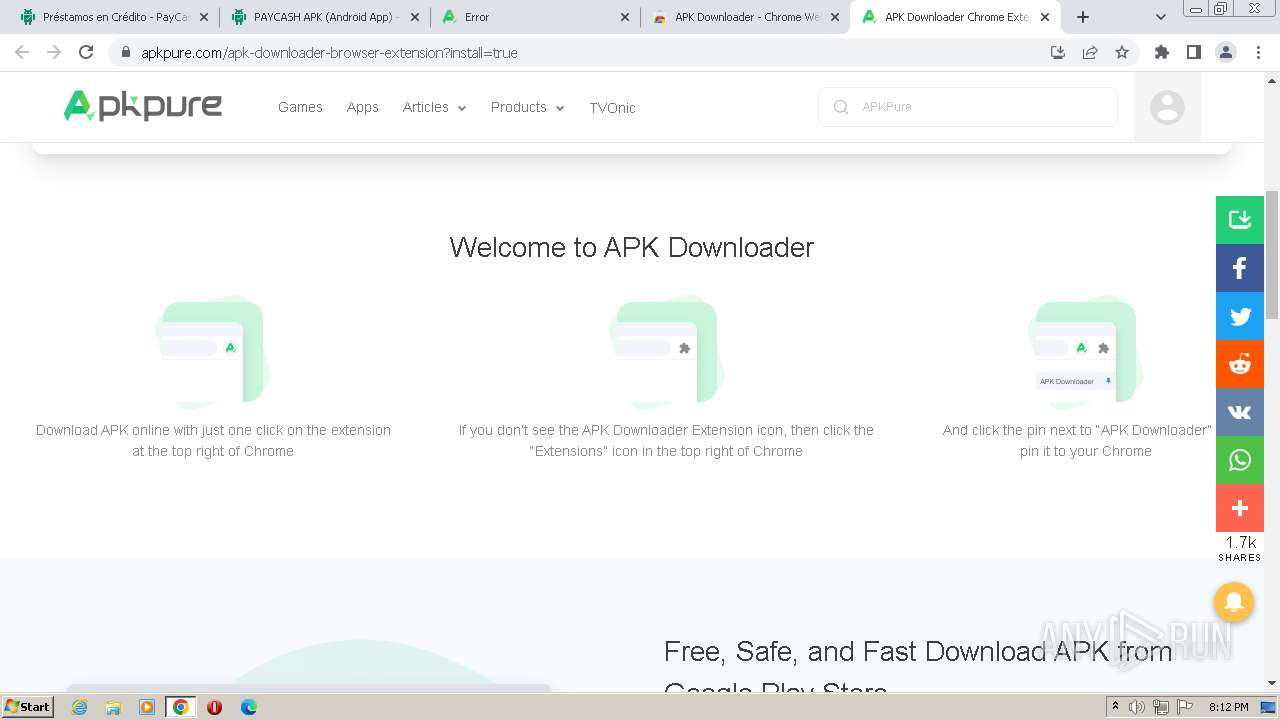Viewport: 1280px width, 720px height.
Task: Switch to APK Downloader Chrome Web Store tab
Action: pyautogui.click(x=745, y=17)
